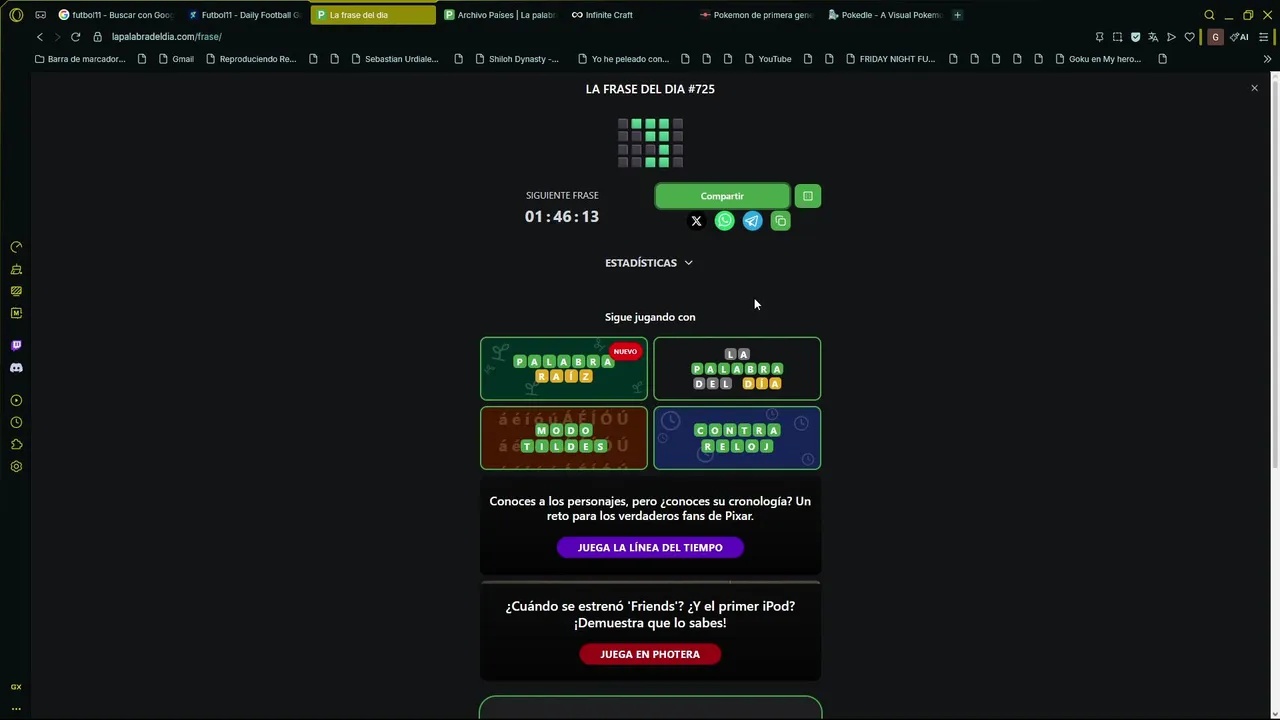Screen dimensions: 1280x720
Task: Open a new tab with plus button
Action: (x=957, y=15)
